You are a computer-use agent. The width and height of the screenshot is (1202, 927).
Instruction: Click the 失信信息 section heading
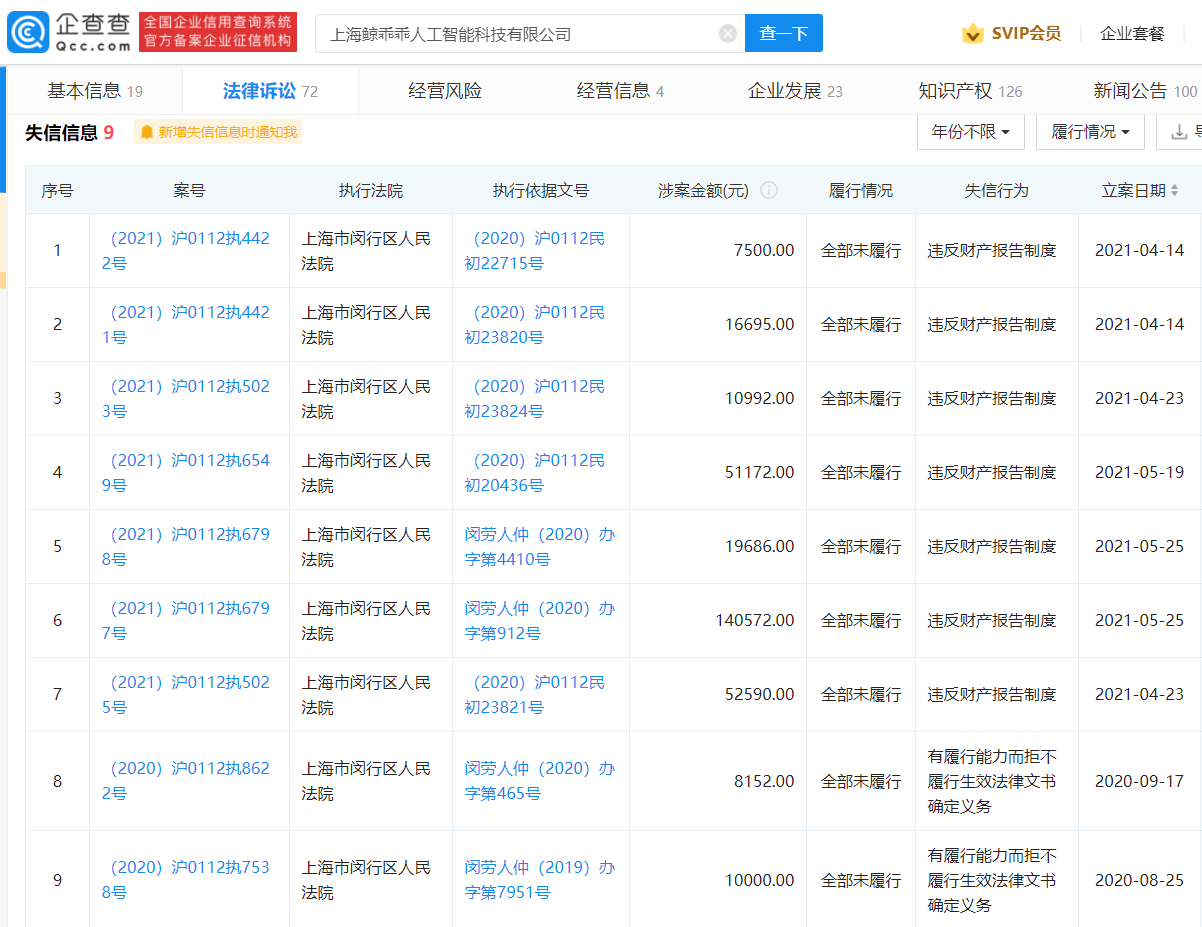coord(61,132)
